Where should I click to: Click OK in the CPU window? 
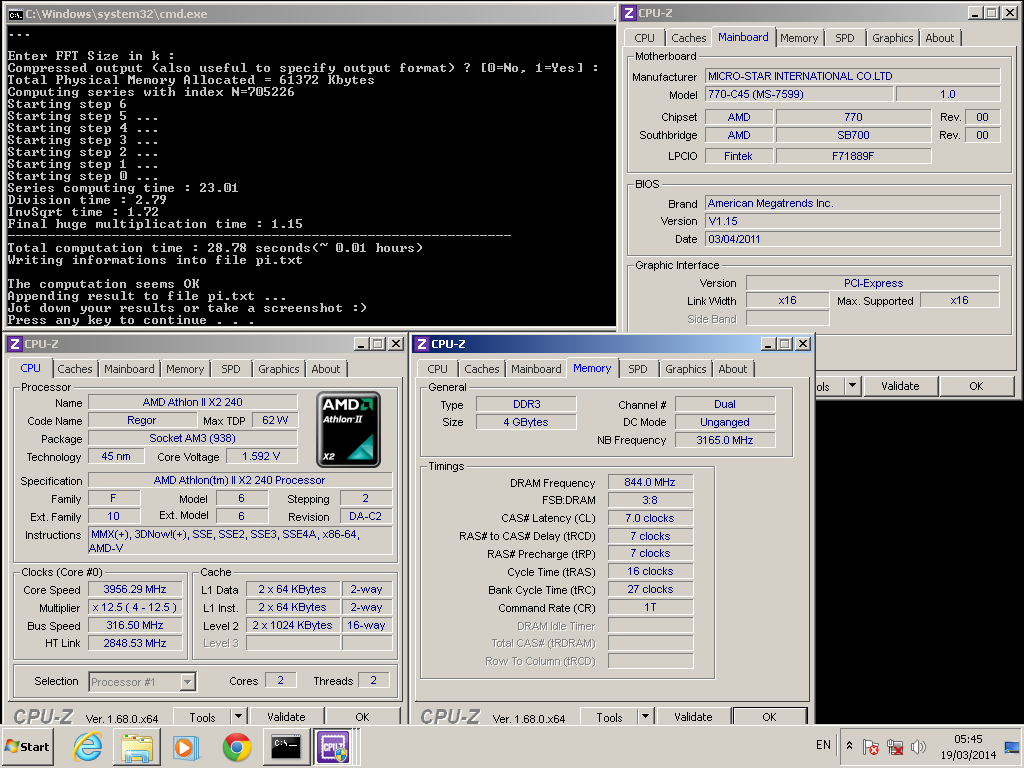coord(362,716)
